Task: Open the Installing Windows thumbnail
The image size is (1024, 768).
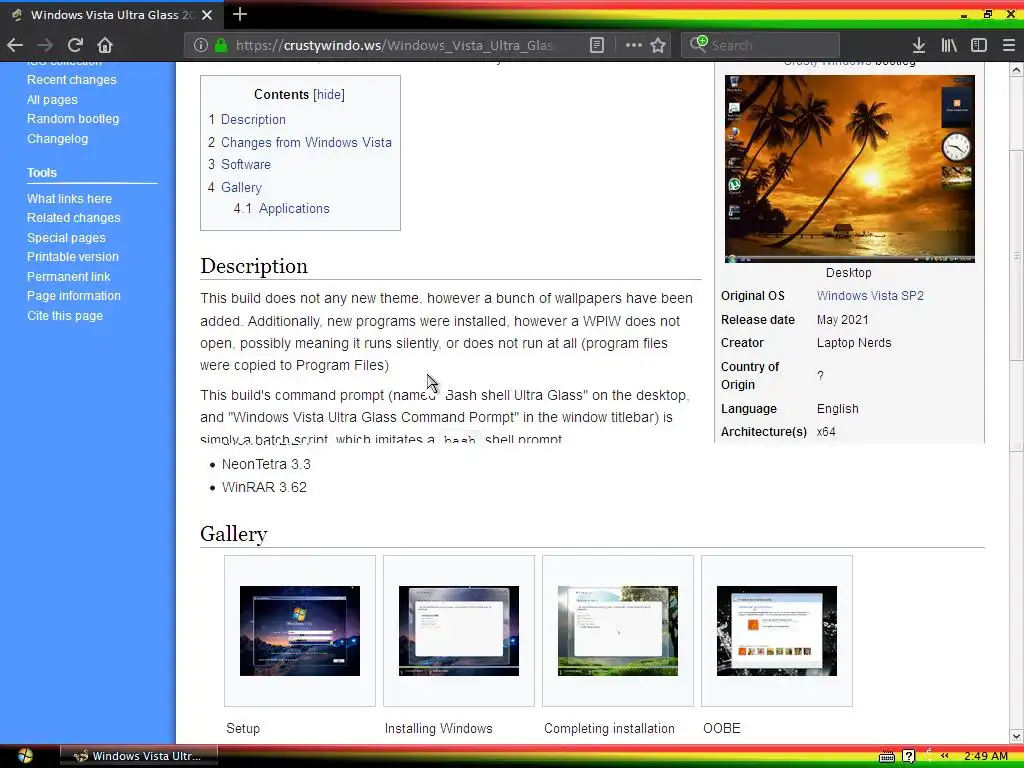Action: pyautogui.click(x=458, y=631)
